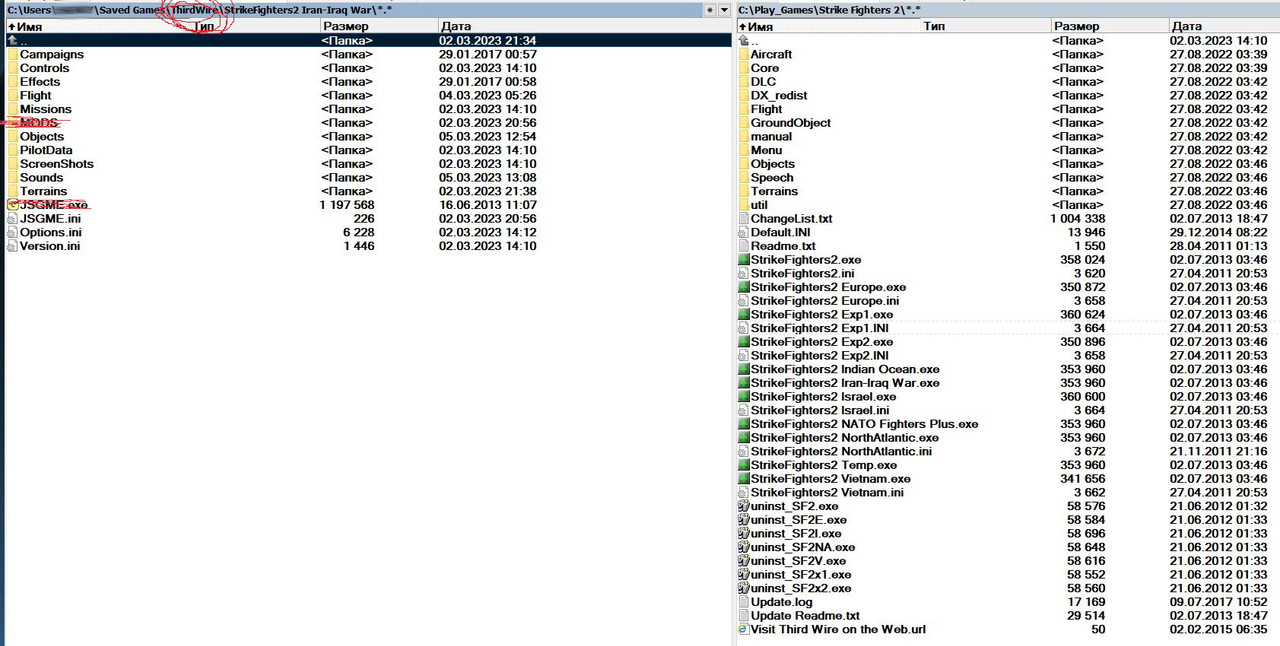Select the Flight folder name in left pane

[36, 96]
